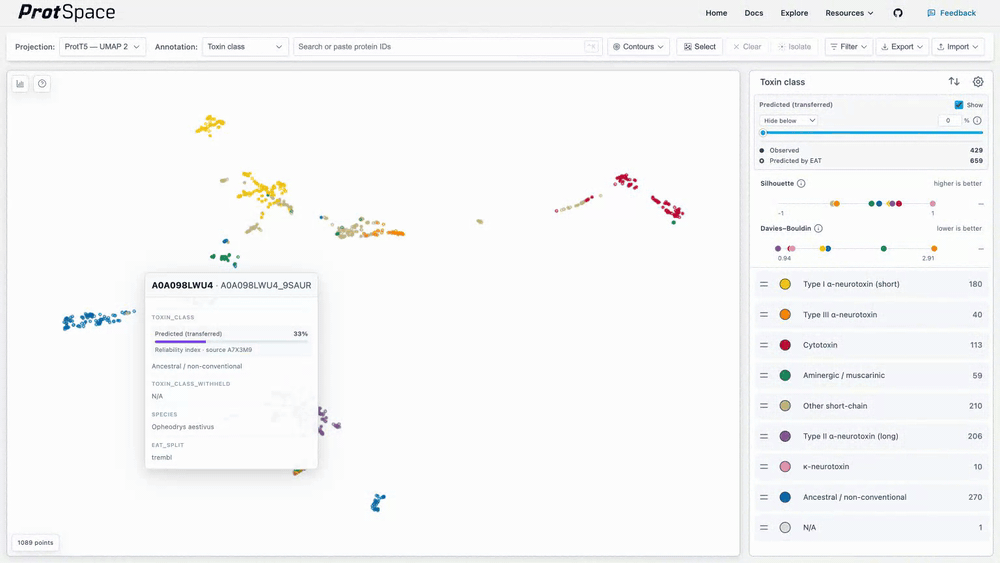
Task: Toggle N/A grey swatch
Action: pos(785,527)
